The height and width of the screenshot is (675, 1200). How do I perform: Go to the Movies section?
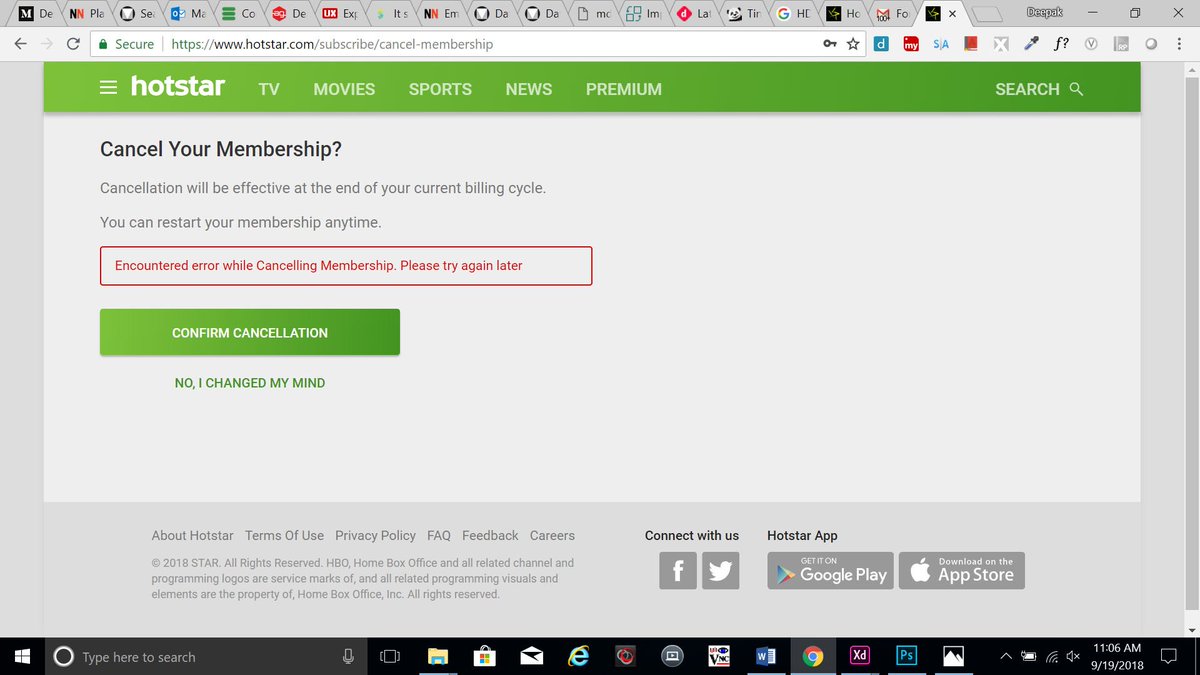(344, 89)
